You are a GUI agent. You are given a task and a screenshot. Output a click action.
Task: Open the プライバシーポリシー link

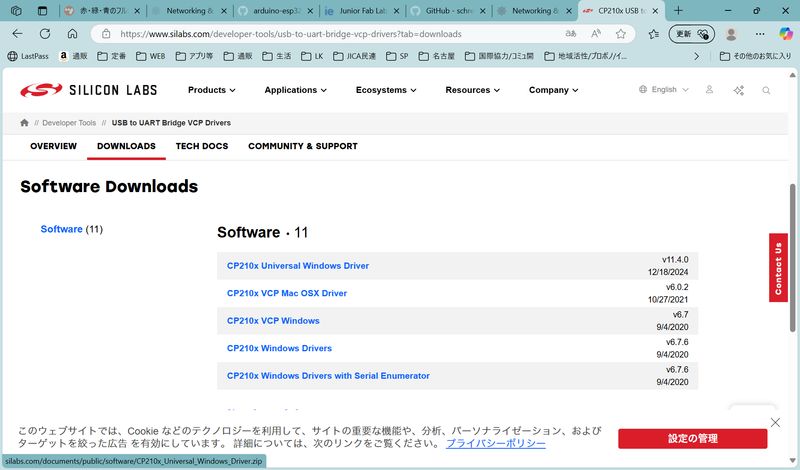496,443
